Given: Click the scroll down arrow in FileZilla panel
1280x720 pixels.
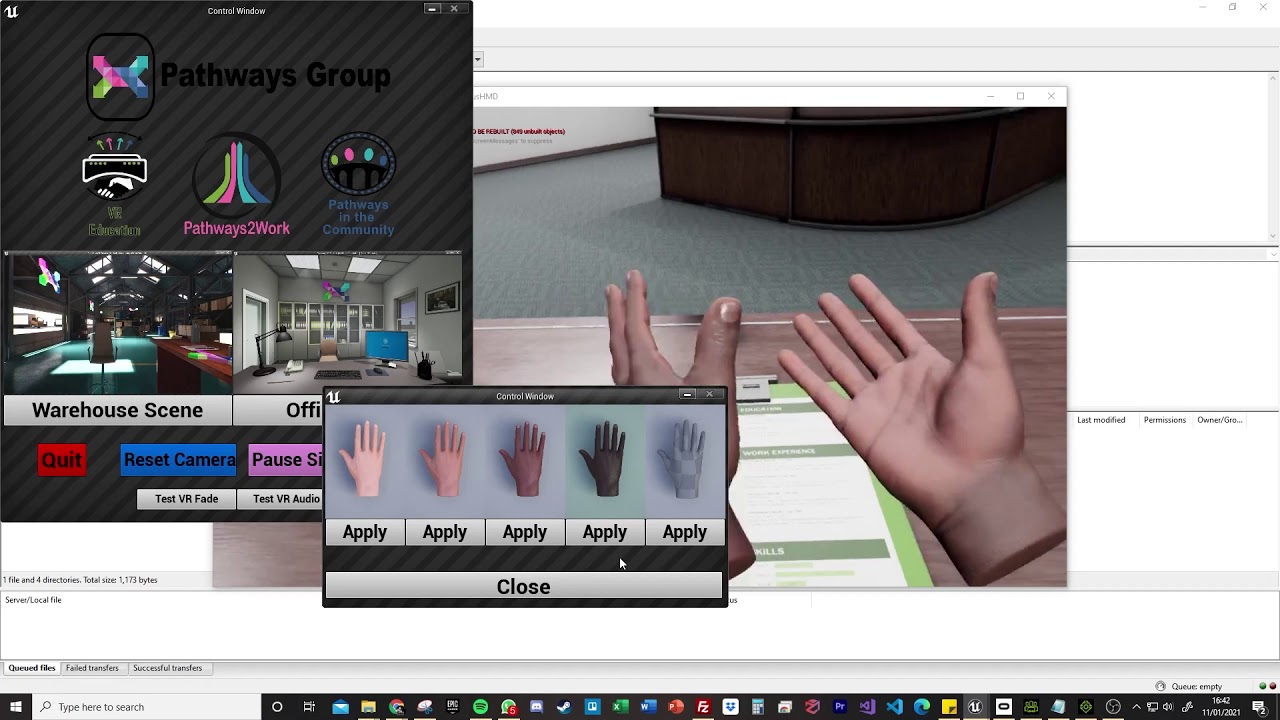Looking at the screenshot, I should (1273, 236).
